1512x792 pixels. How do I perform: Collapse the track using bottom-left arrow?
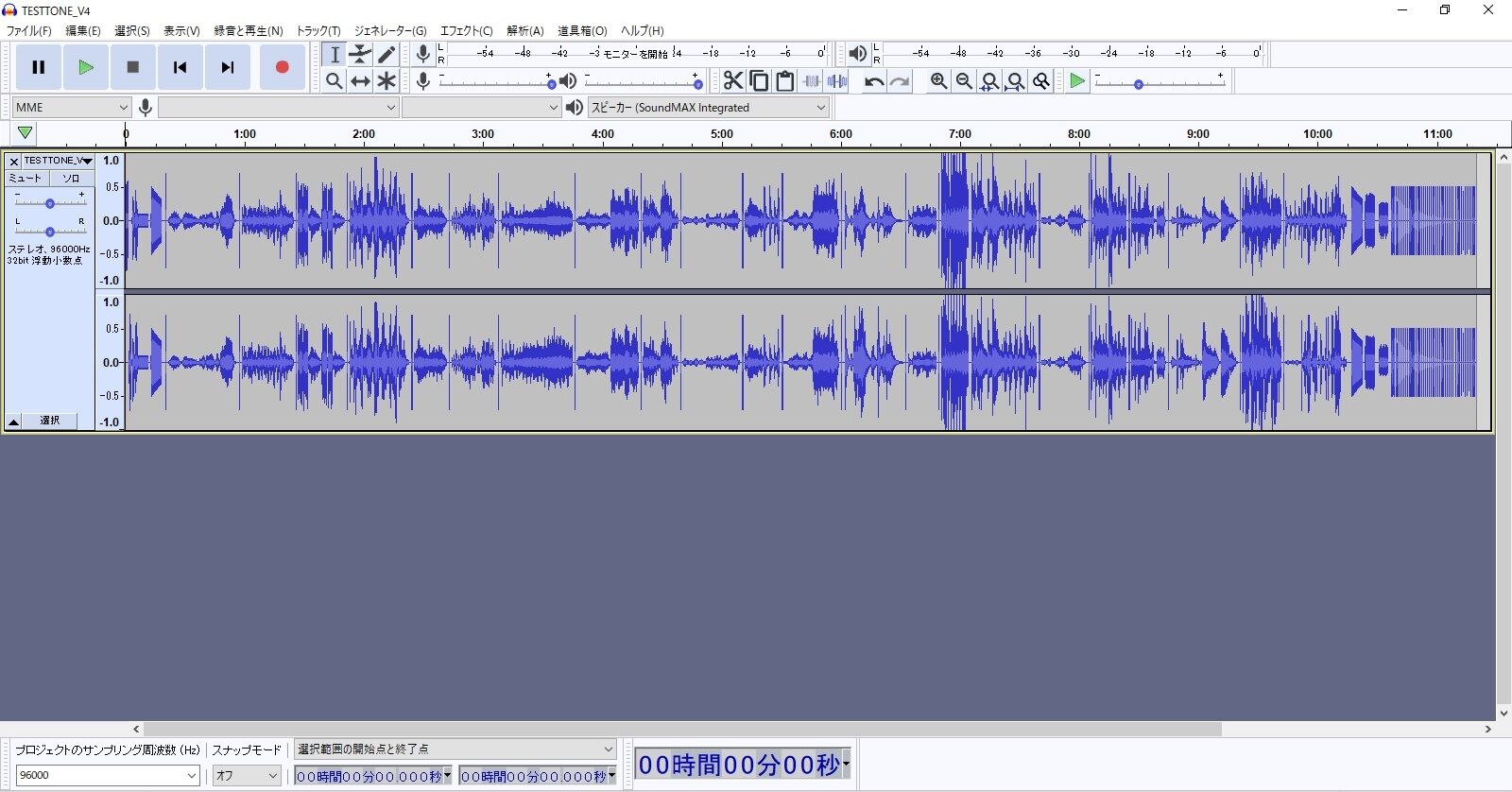(14, 421)
